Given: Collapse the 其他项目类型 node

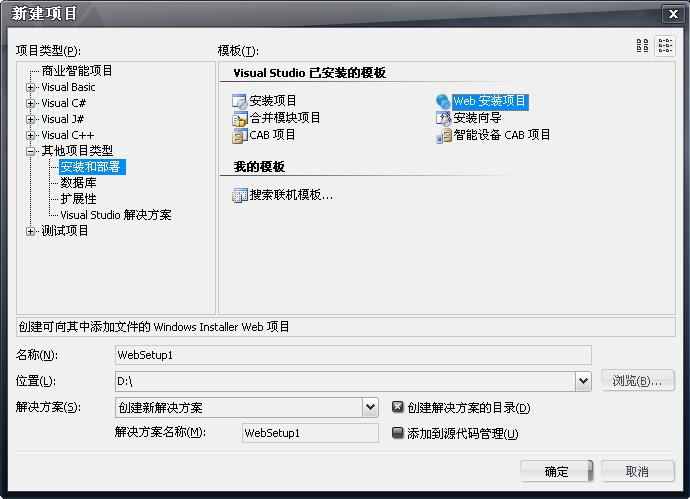Looking at the screenshot, I should (30, 151).
